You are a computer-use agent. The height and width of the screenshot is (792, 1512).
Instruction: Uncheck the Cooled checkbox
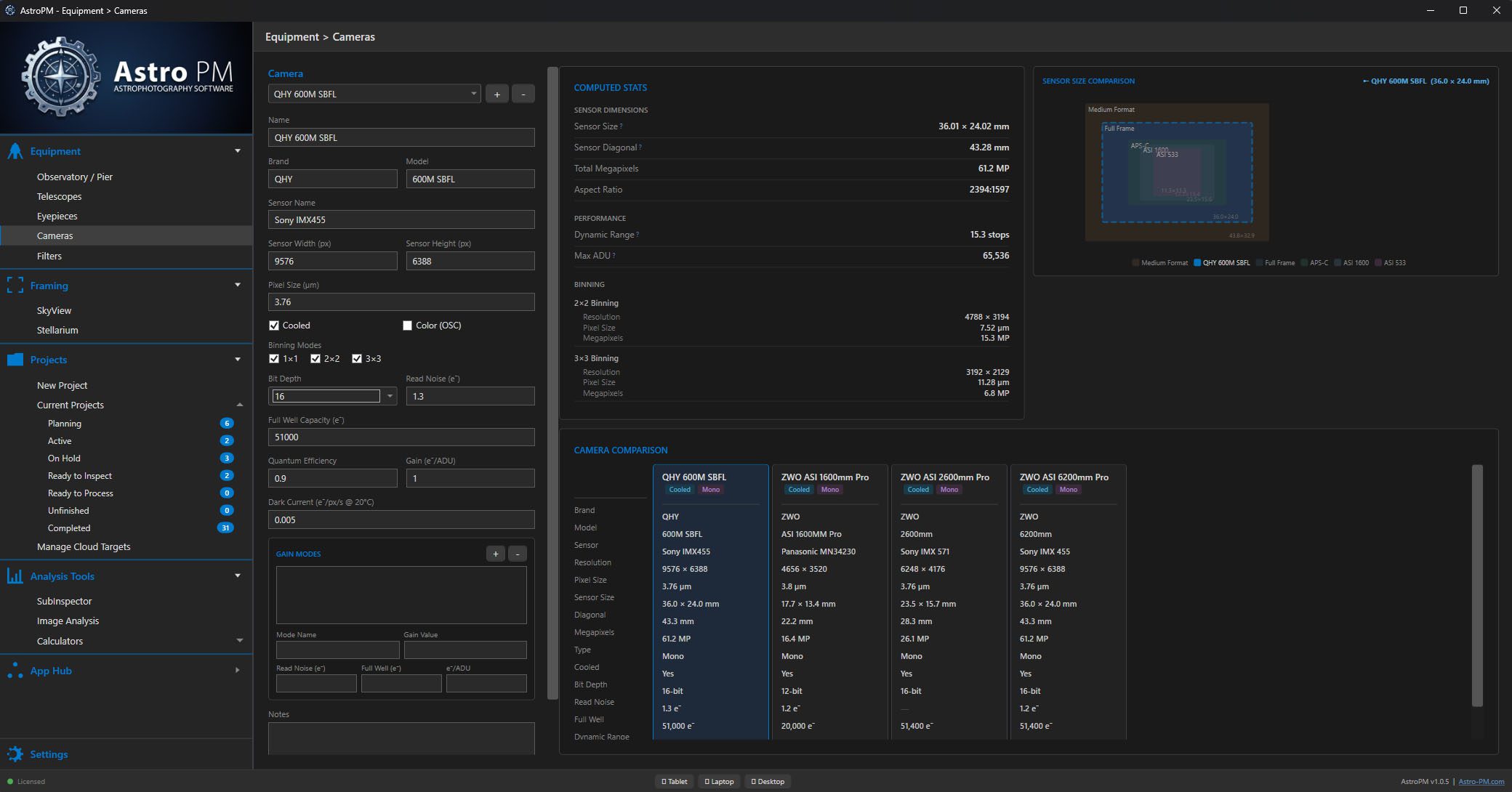tap(274, 326)
